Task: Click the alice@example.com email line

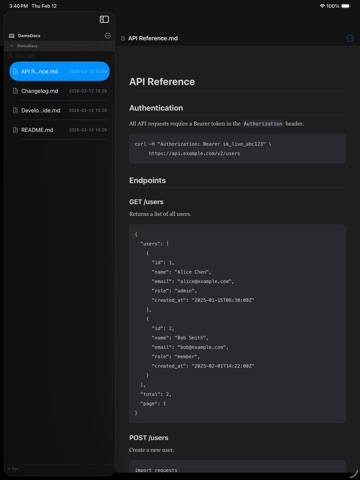Action: [x=193, y=281]
